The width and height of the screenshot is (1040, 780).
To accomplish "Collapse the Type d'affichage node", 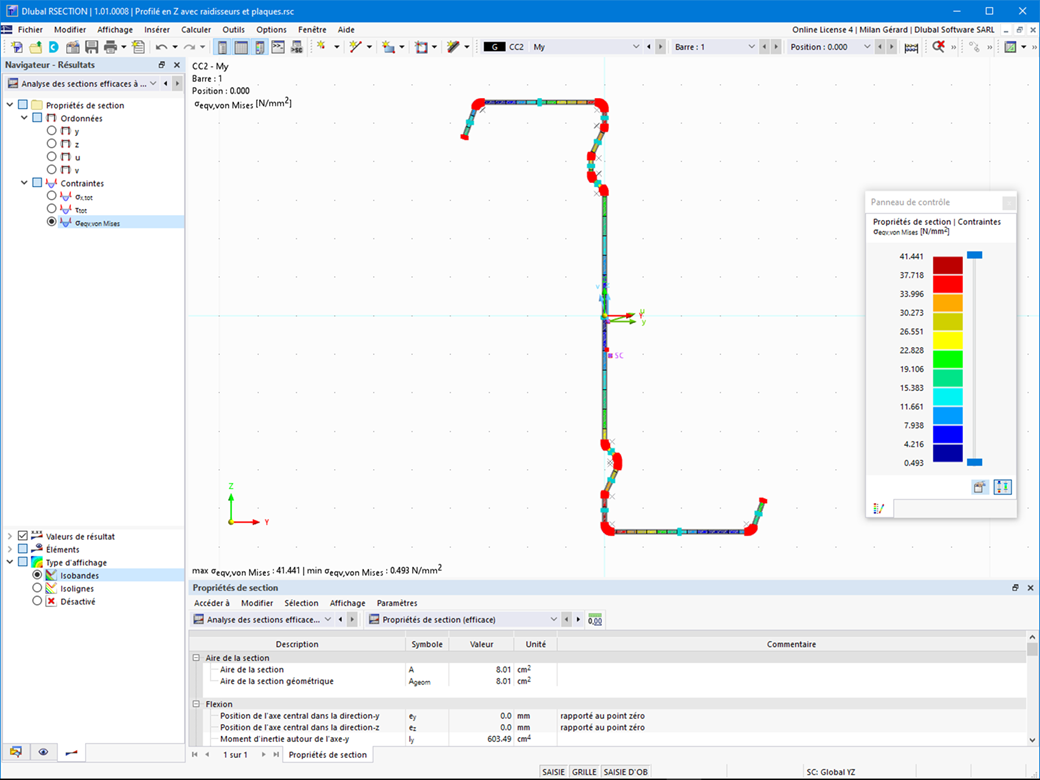I will click(x=10, y=562).
